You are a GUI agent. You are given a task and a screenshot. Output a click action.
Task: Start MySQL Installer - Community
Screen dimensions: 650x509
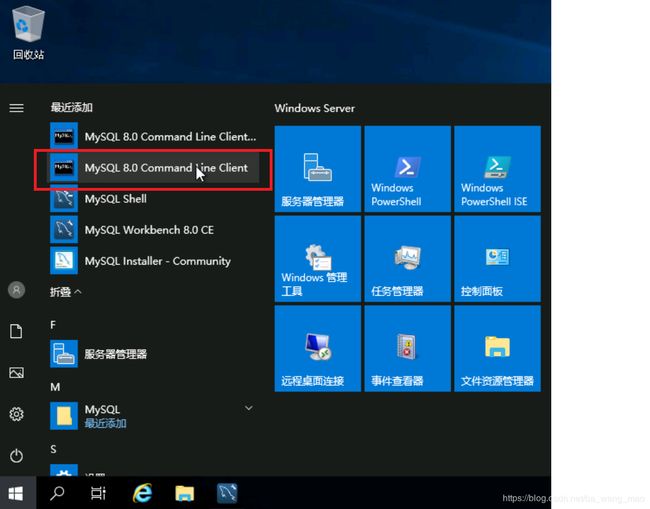point(154,261)
